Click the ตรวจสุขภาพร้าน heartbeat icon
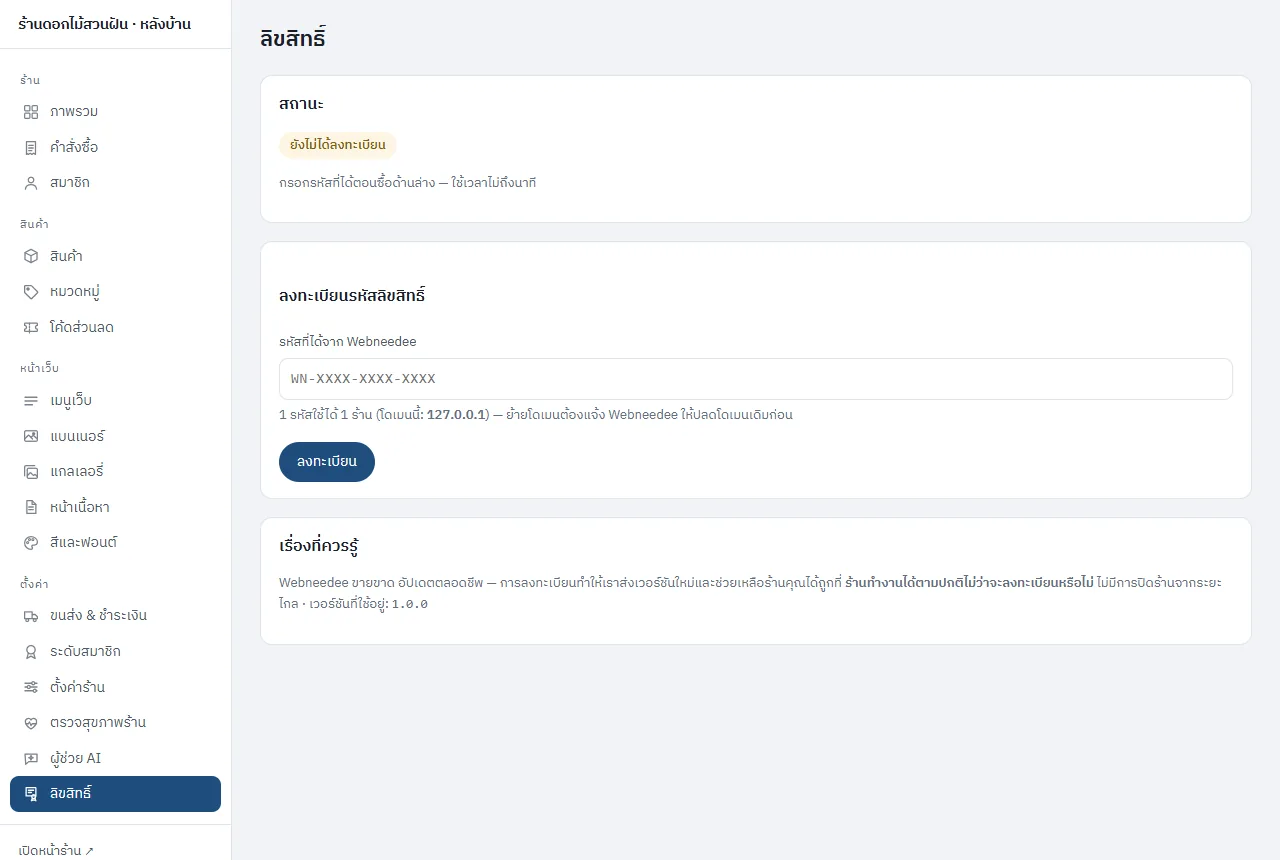 (x=31, y=722)
